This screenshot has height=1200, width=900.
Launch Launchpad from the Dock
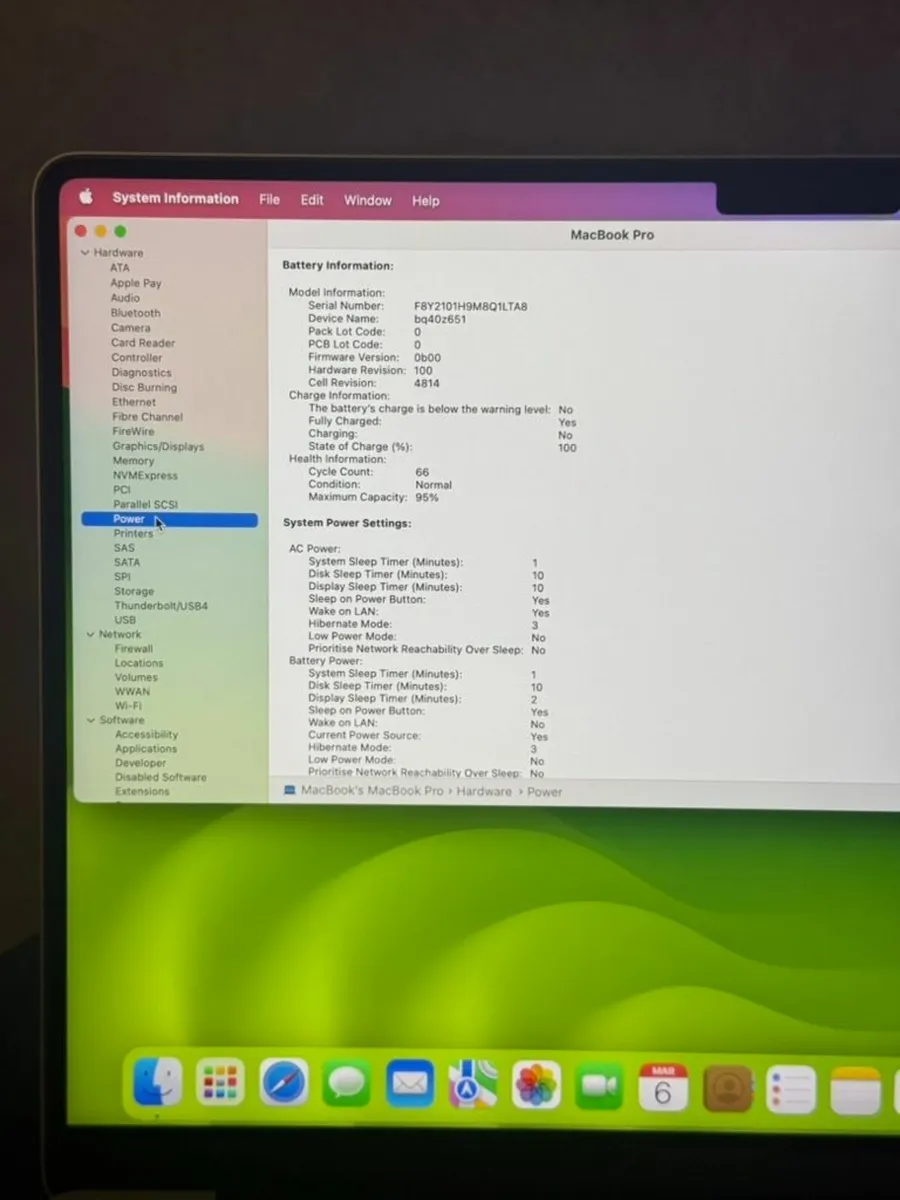(220, 1083)
